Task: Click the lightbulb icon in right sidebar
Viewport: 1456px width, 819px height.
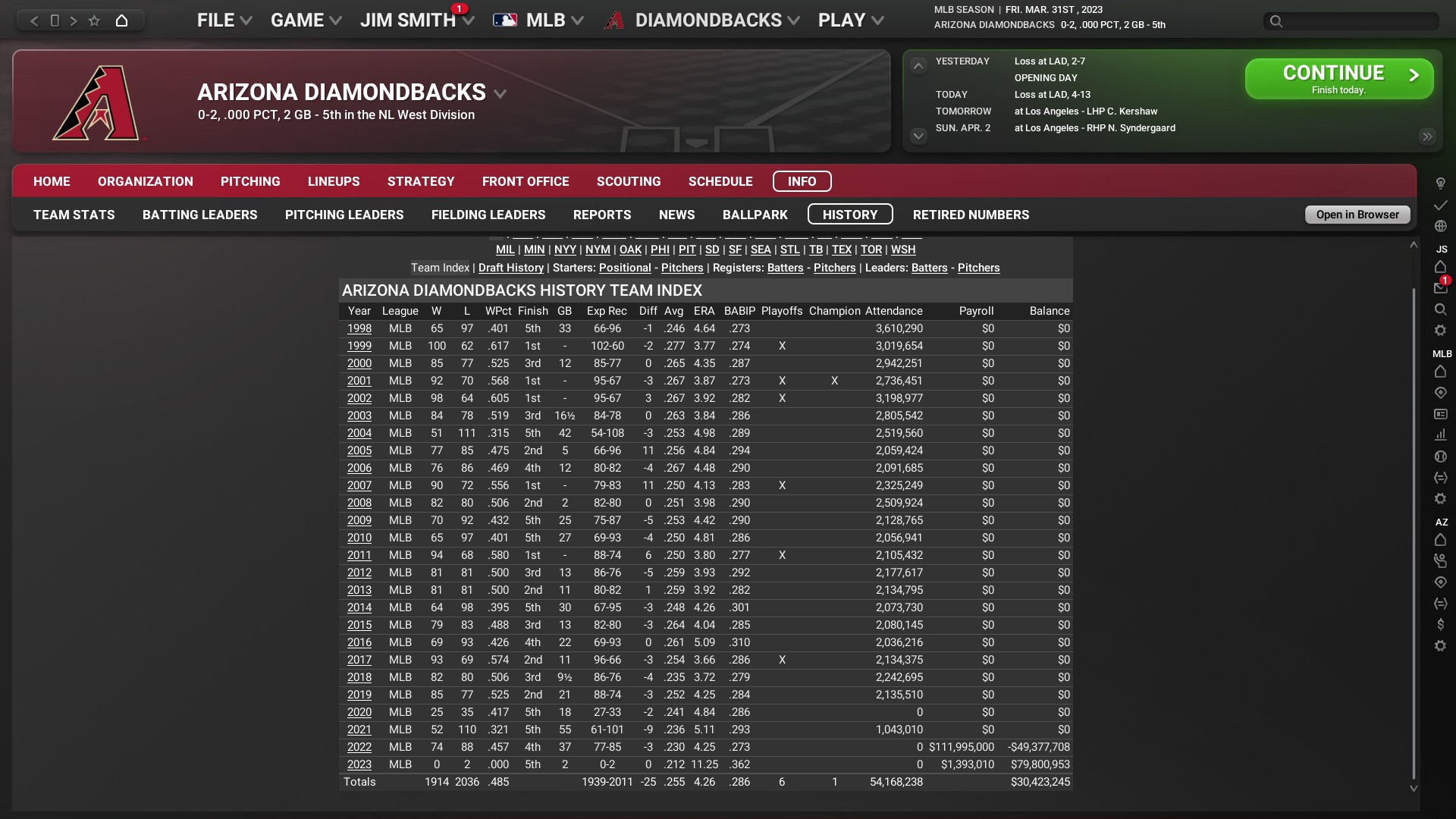Action: click(x=1441, y=184)
